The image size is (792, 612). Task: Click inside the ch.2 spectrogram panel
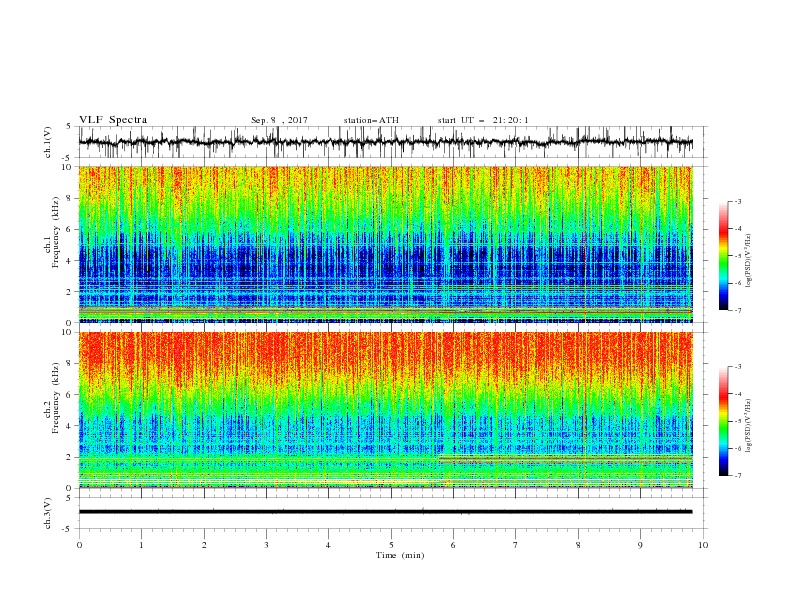385,410
